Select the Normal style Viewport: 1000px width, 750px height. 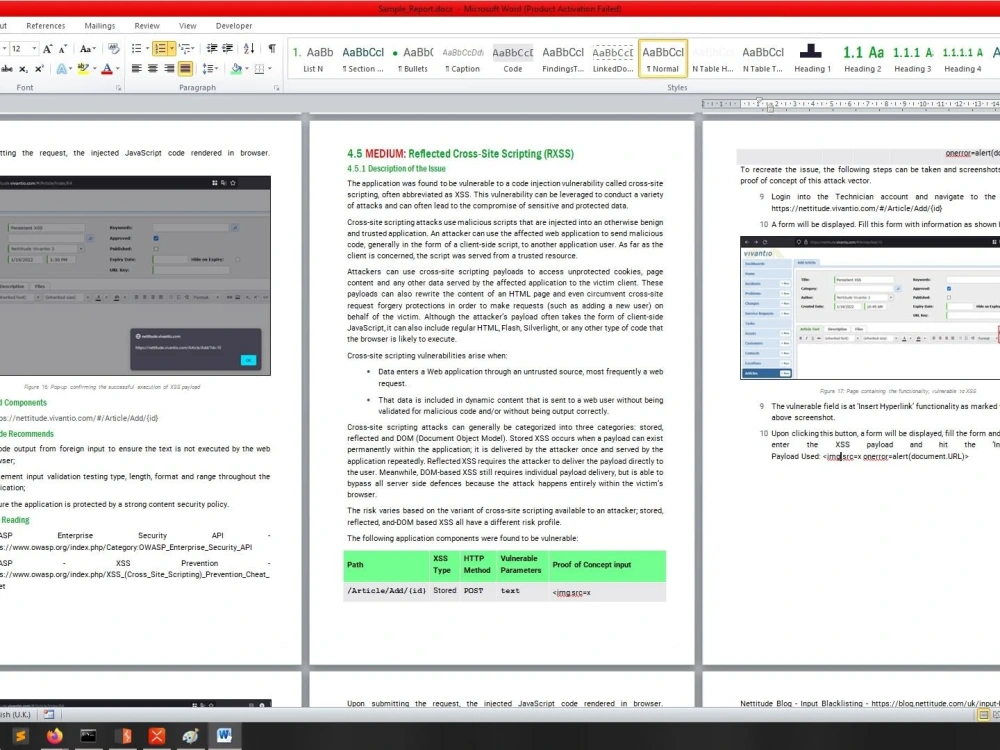click(x=663, y=59)
